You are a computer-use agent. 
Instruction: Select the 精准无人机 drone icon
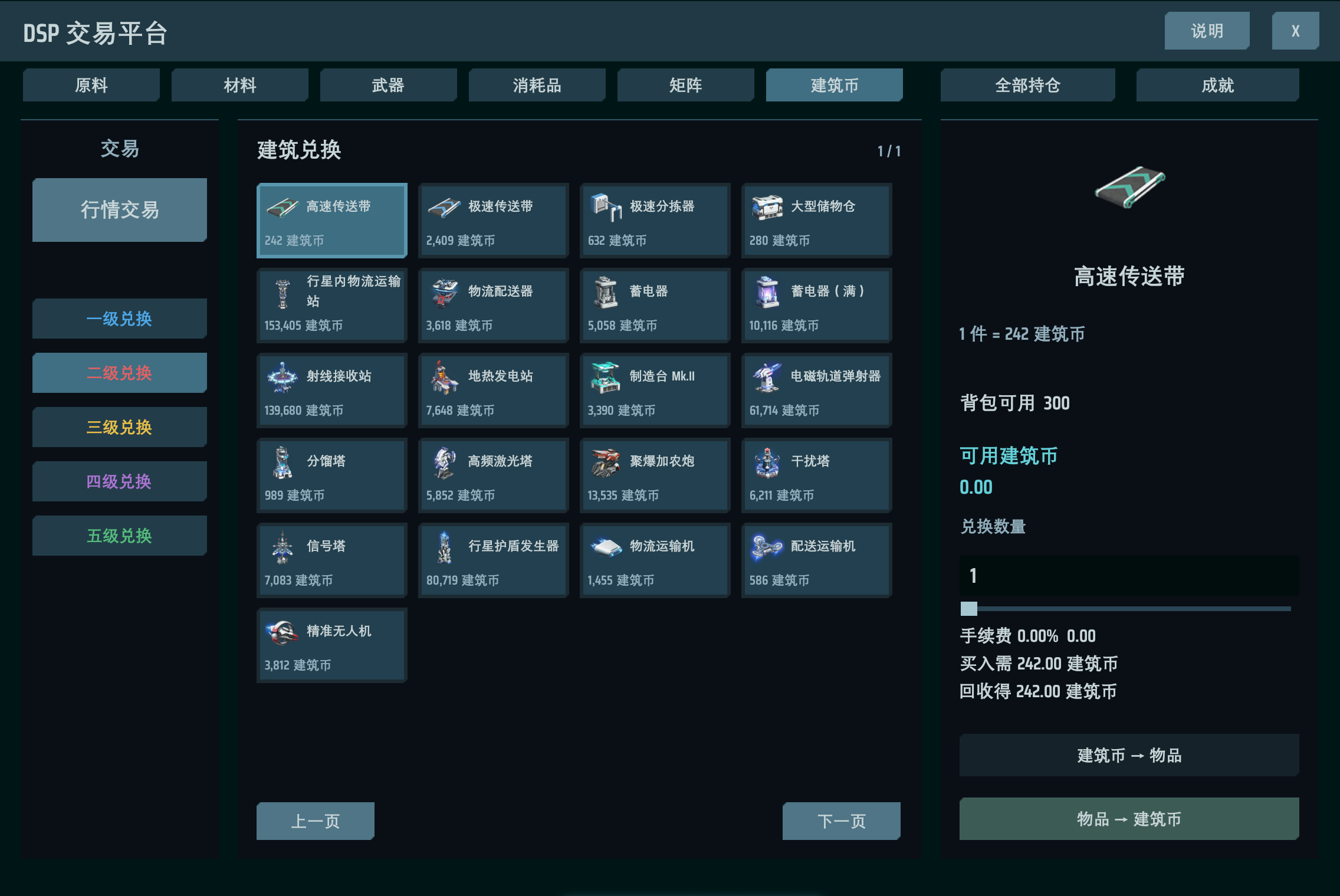pyautogui.click(x=282, y=633)
